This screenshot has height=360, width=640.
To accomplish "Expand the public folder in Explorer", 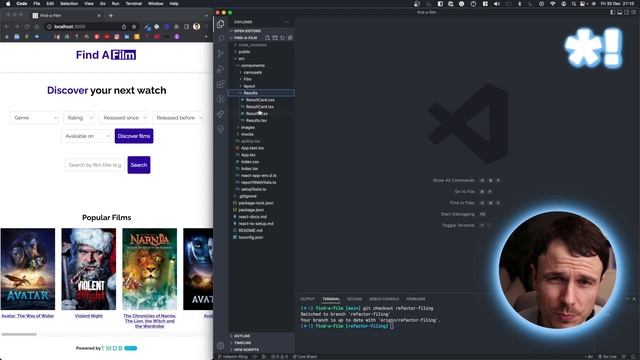I will (261, 52).
